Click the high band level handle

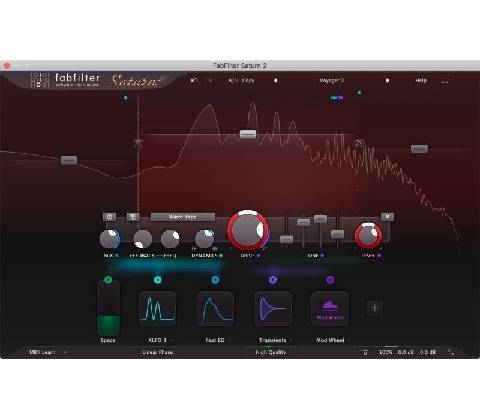tap(419, 149)
